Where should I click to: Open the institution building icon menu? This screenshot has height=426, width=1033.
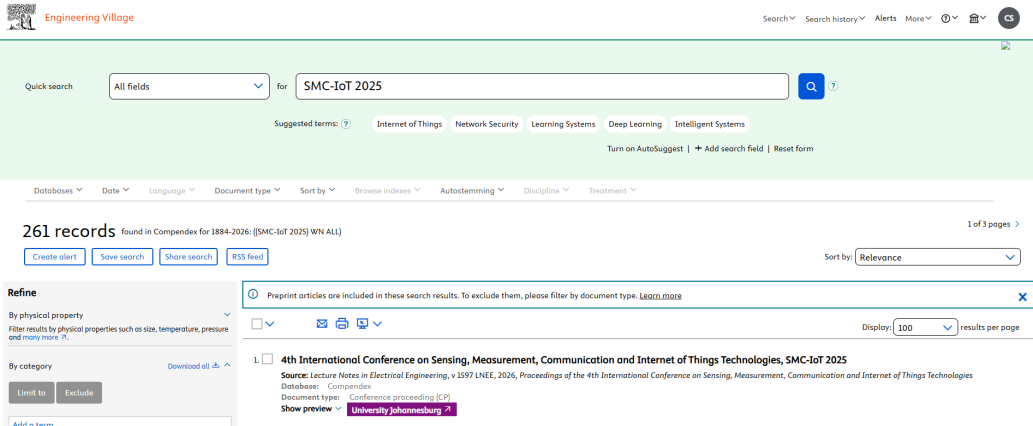click(x=977, y=18)
